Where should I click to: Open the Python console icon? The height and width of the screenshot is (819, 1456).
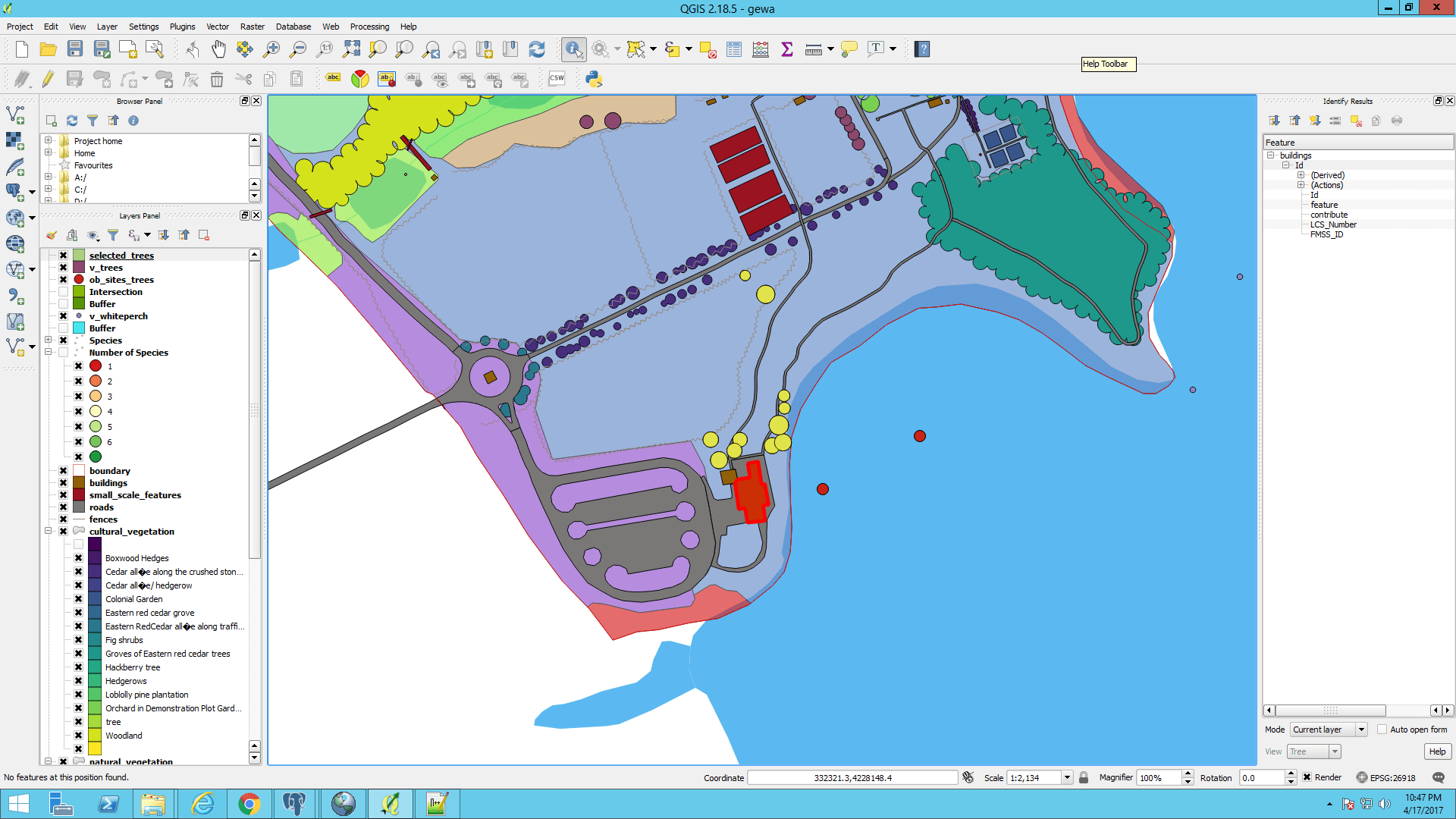coord(594,79)
